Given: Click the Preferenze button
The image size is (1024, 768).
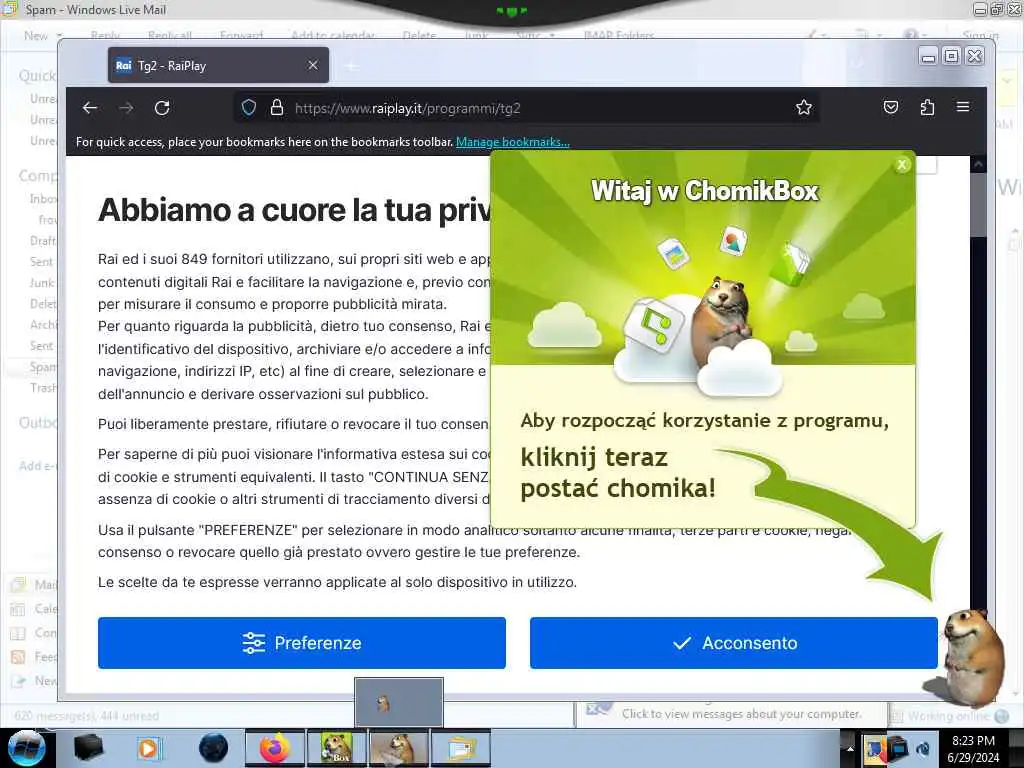Looking at the screenshot, I should tap(302, 643).
